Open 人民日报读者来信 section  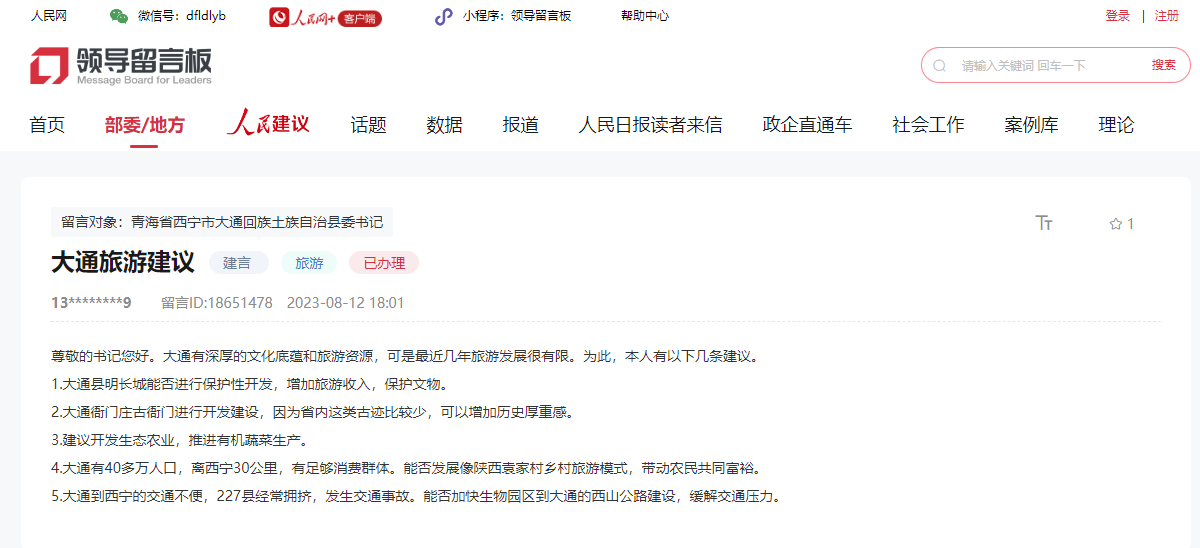[x=650, y=125]
